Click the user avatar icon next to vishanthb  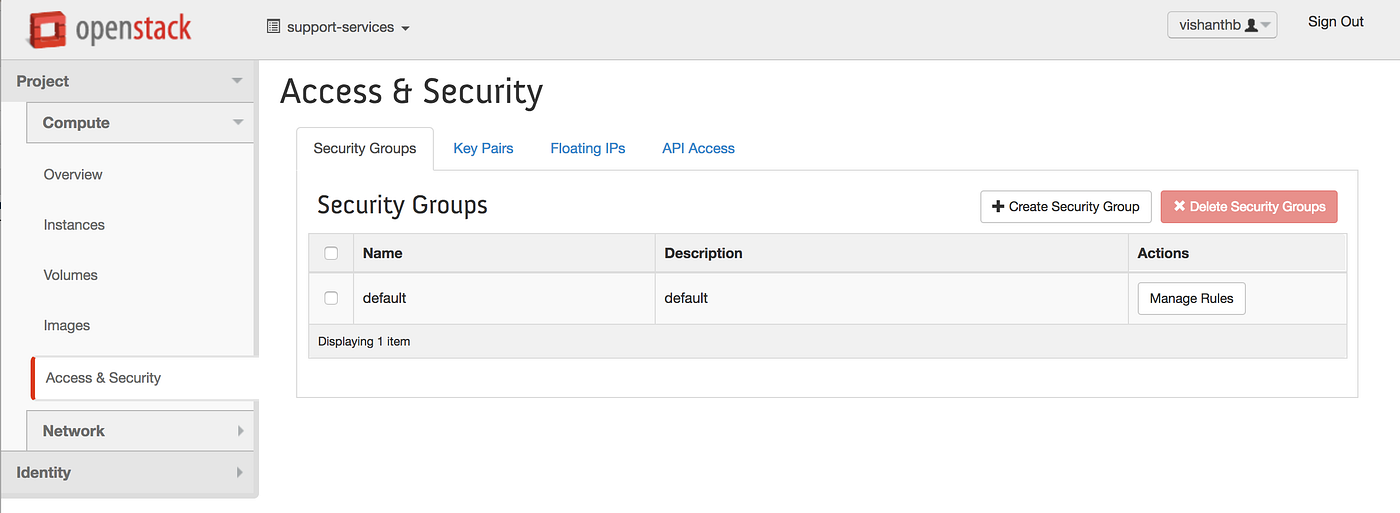coord(1251,26)
